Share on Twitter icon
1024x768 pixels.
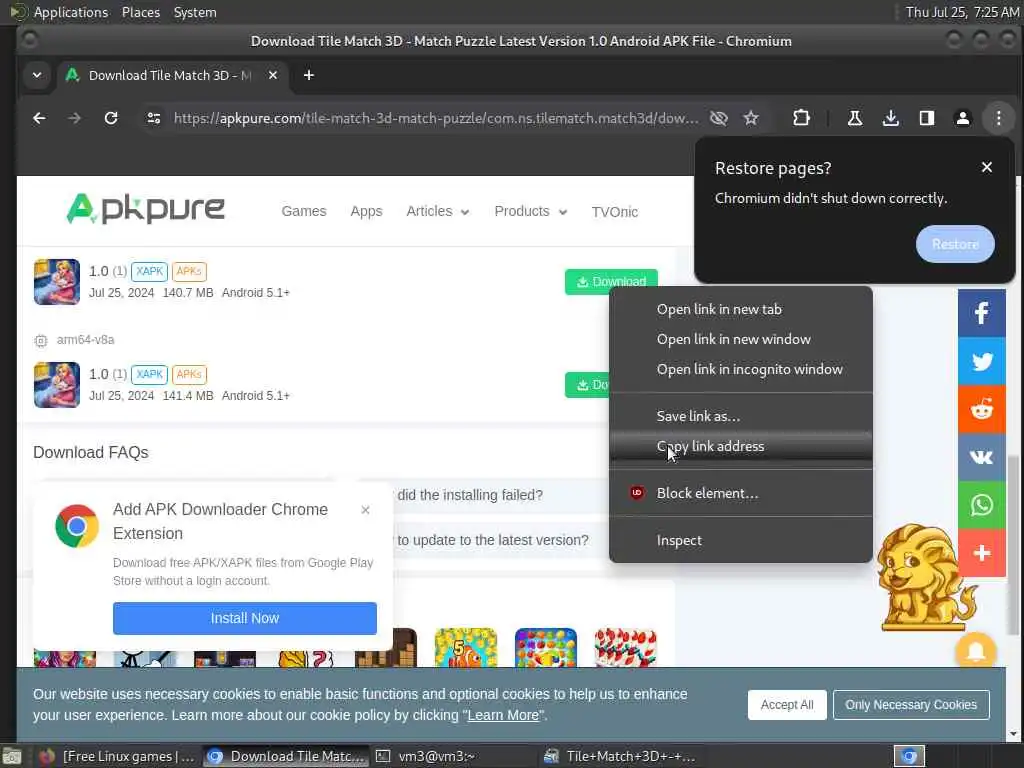click(x=982, y=361)
